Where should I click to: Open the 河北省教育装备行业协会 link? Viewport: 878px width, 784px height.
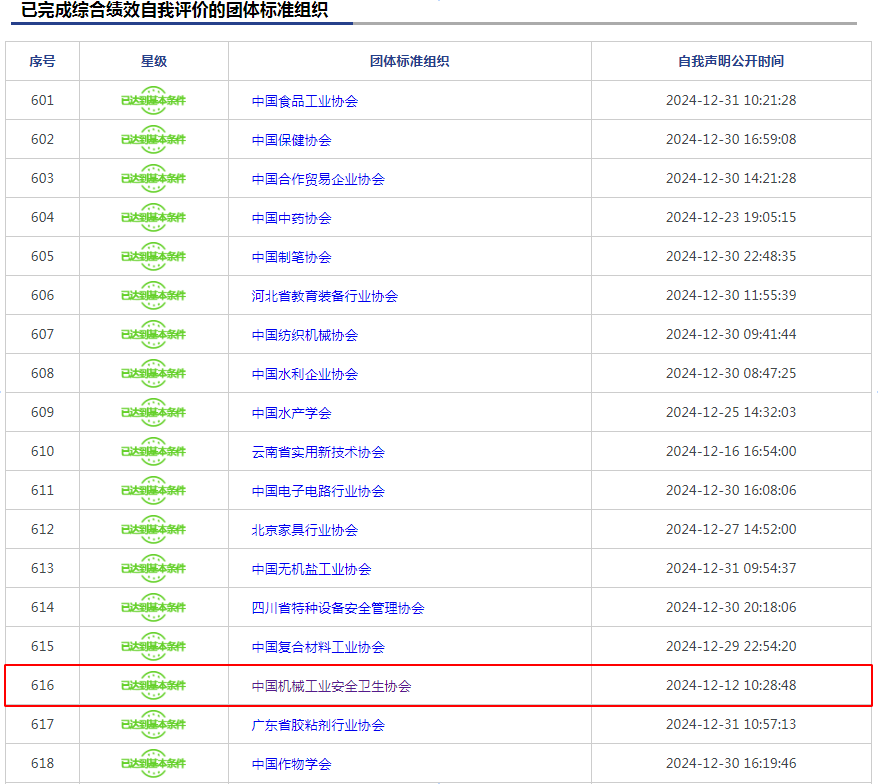325,296
